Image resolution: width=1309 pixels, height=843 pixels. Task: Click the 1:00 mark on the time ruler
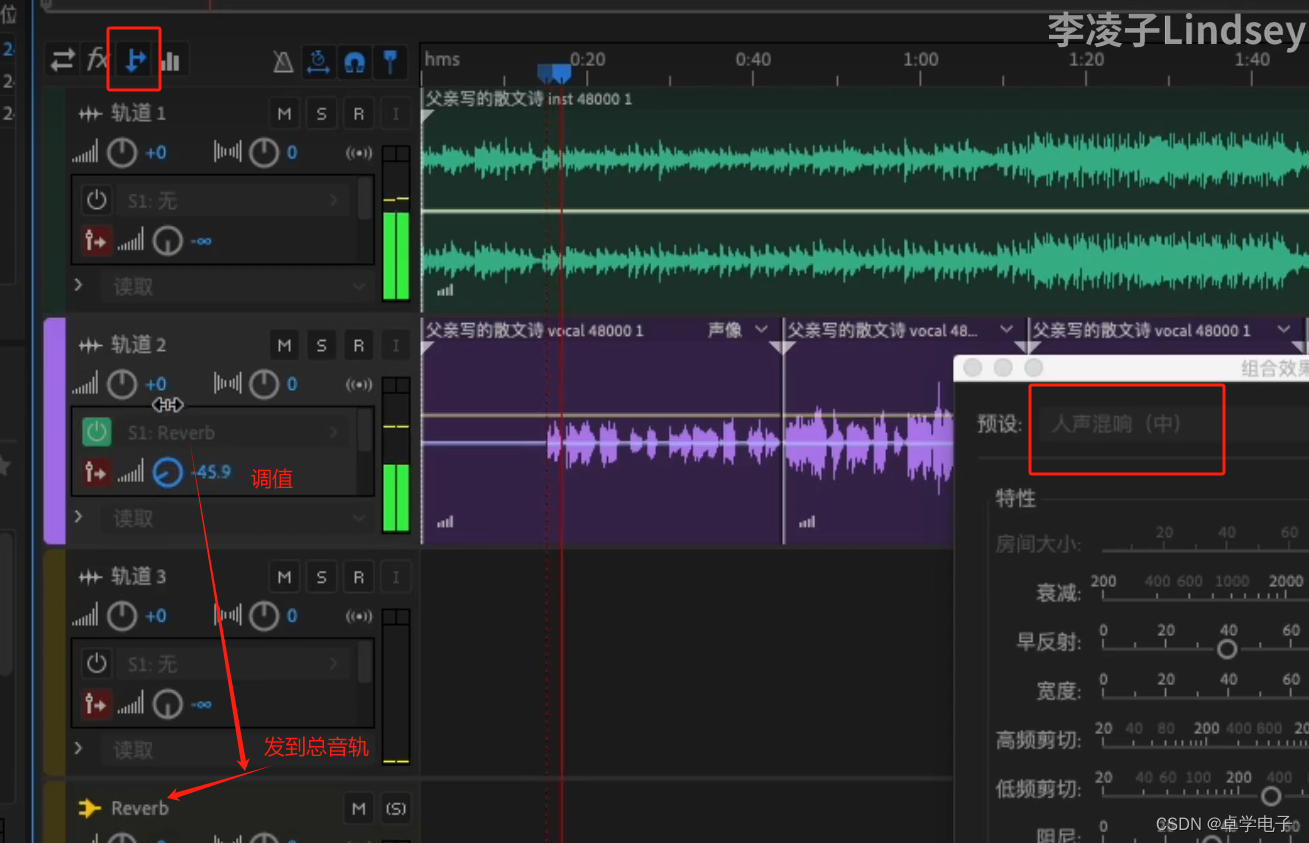pos(920,59)
